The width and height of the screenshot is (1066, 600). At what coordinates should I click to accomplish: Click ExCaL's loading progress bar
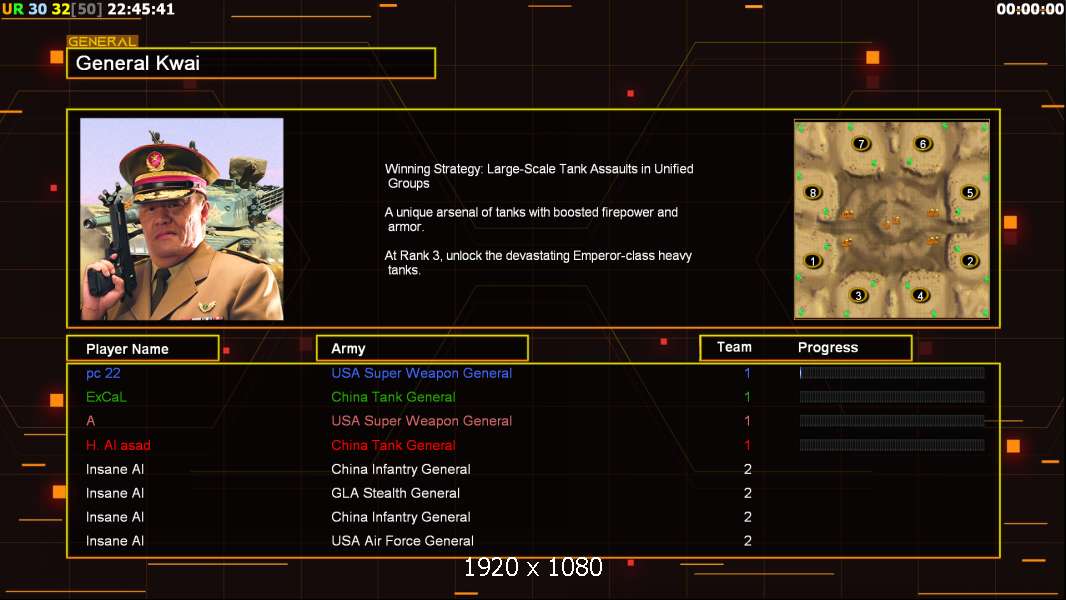point(892,397)
